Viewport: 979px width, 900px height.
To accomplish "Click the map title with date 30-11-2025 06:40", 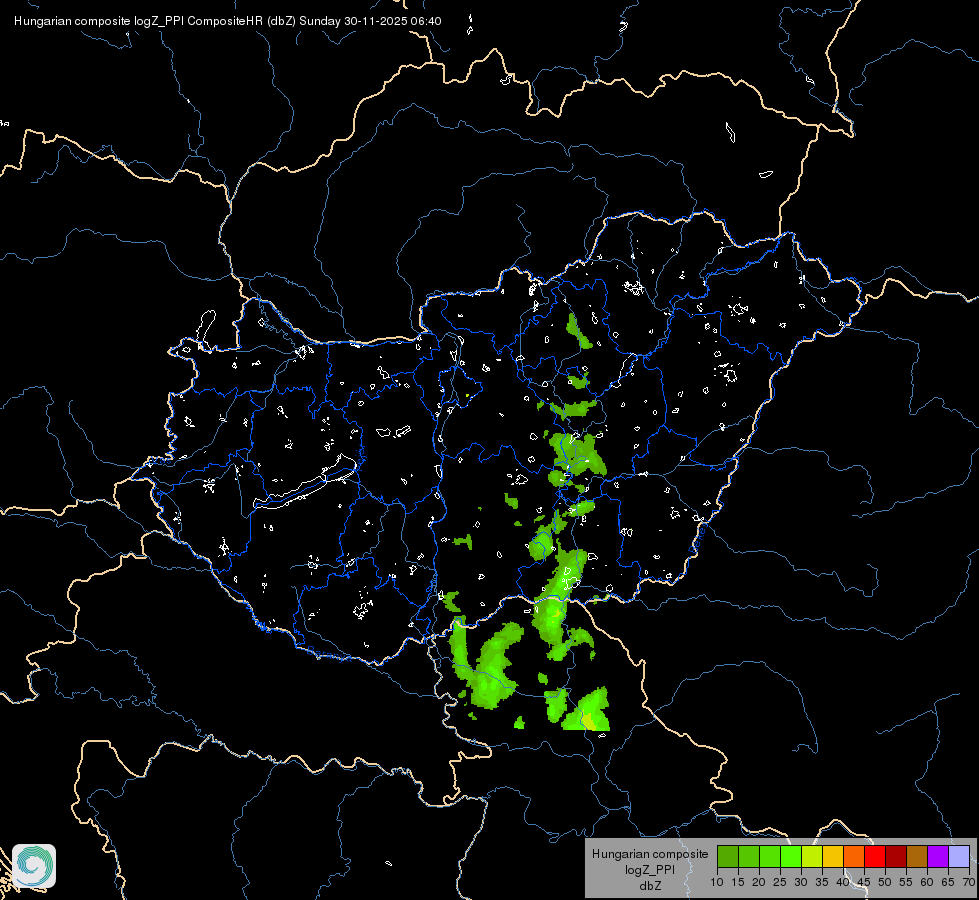I will [x=228, y=21].
